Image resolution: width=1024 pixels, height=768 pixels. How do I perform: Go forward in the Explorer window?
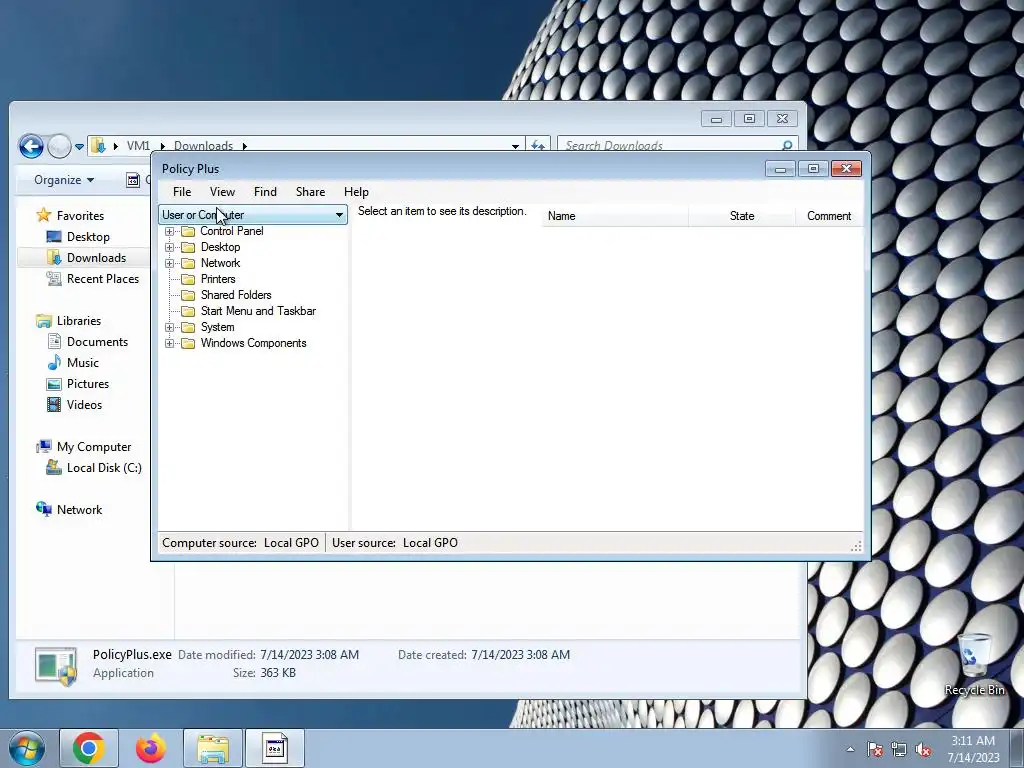[59, 146]
